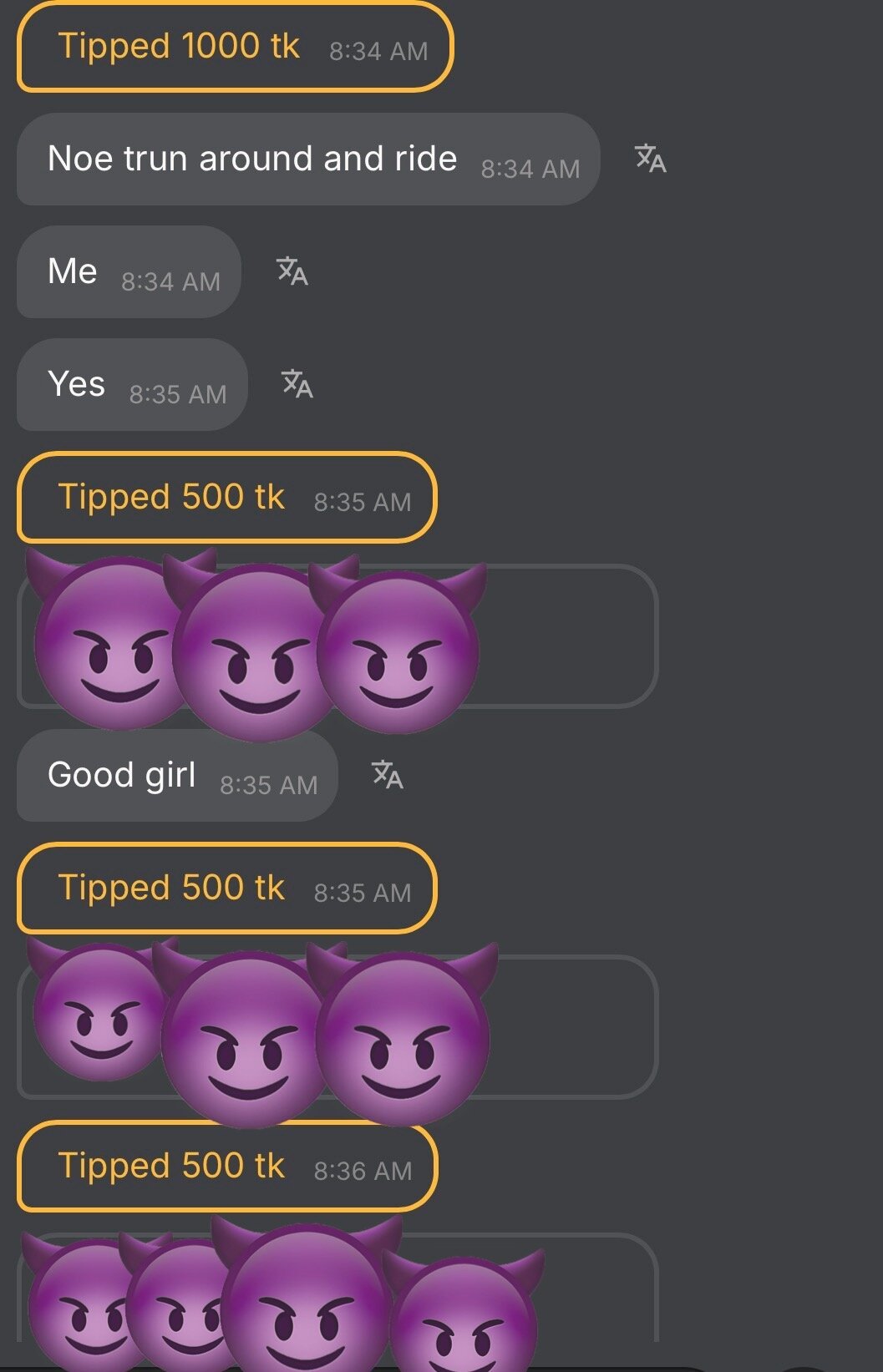883x1372 pixels.
Task: Click the "Good girl" message timestamp
Action: pos(268,785)
